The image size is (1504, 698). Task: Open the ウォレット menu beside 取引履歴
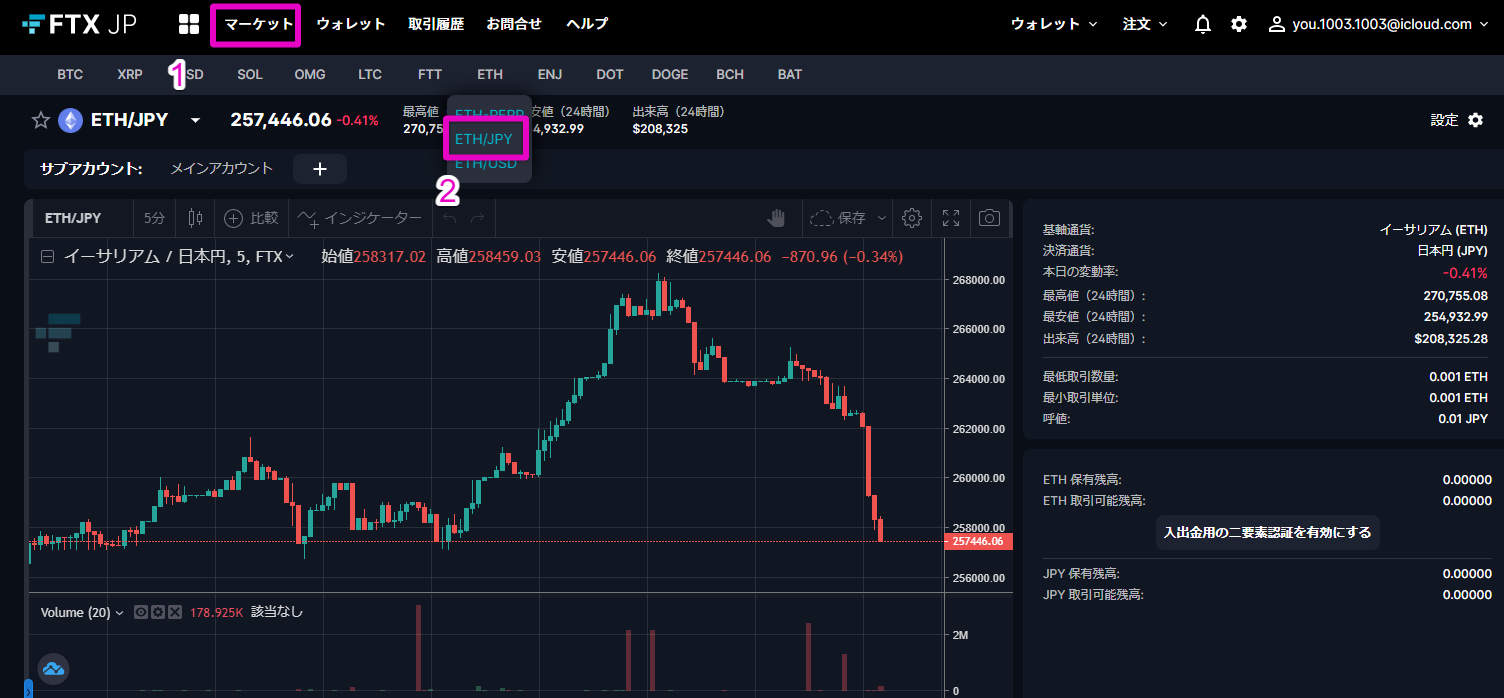pyautogui.click(x=351, y=24)
